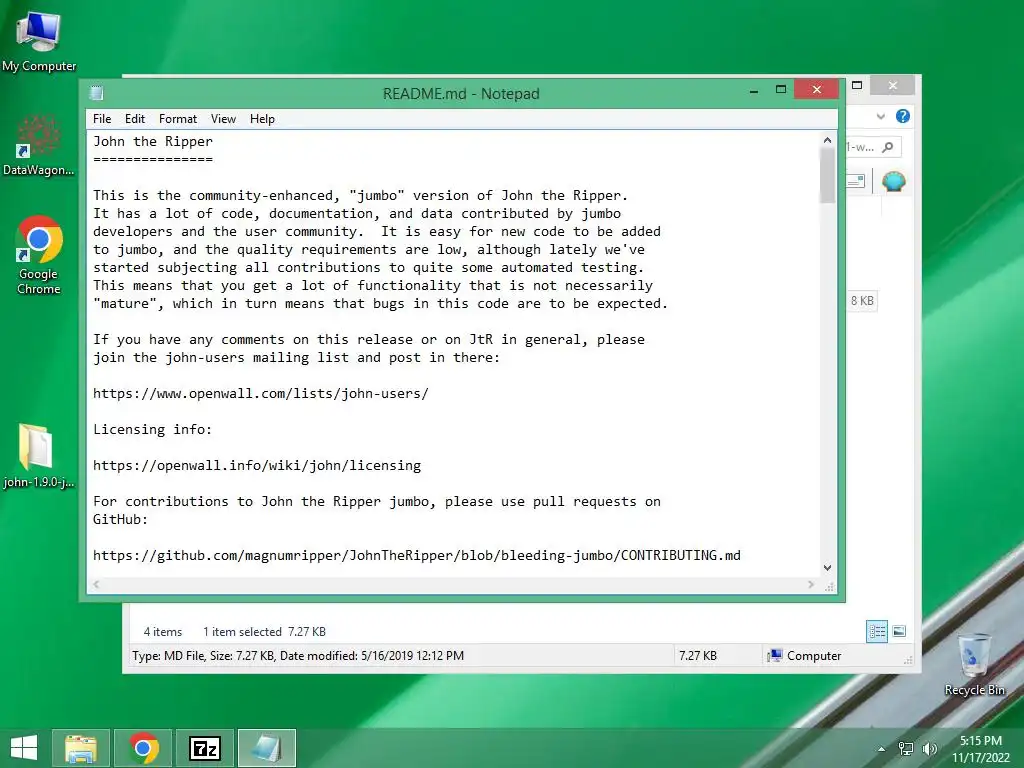Click the blue shell icon in Explorer toolbar
The height and width of the screenshot is (768, 1024).
pos(893,181)
